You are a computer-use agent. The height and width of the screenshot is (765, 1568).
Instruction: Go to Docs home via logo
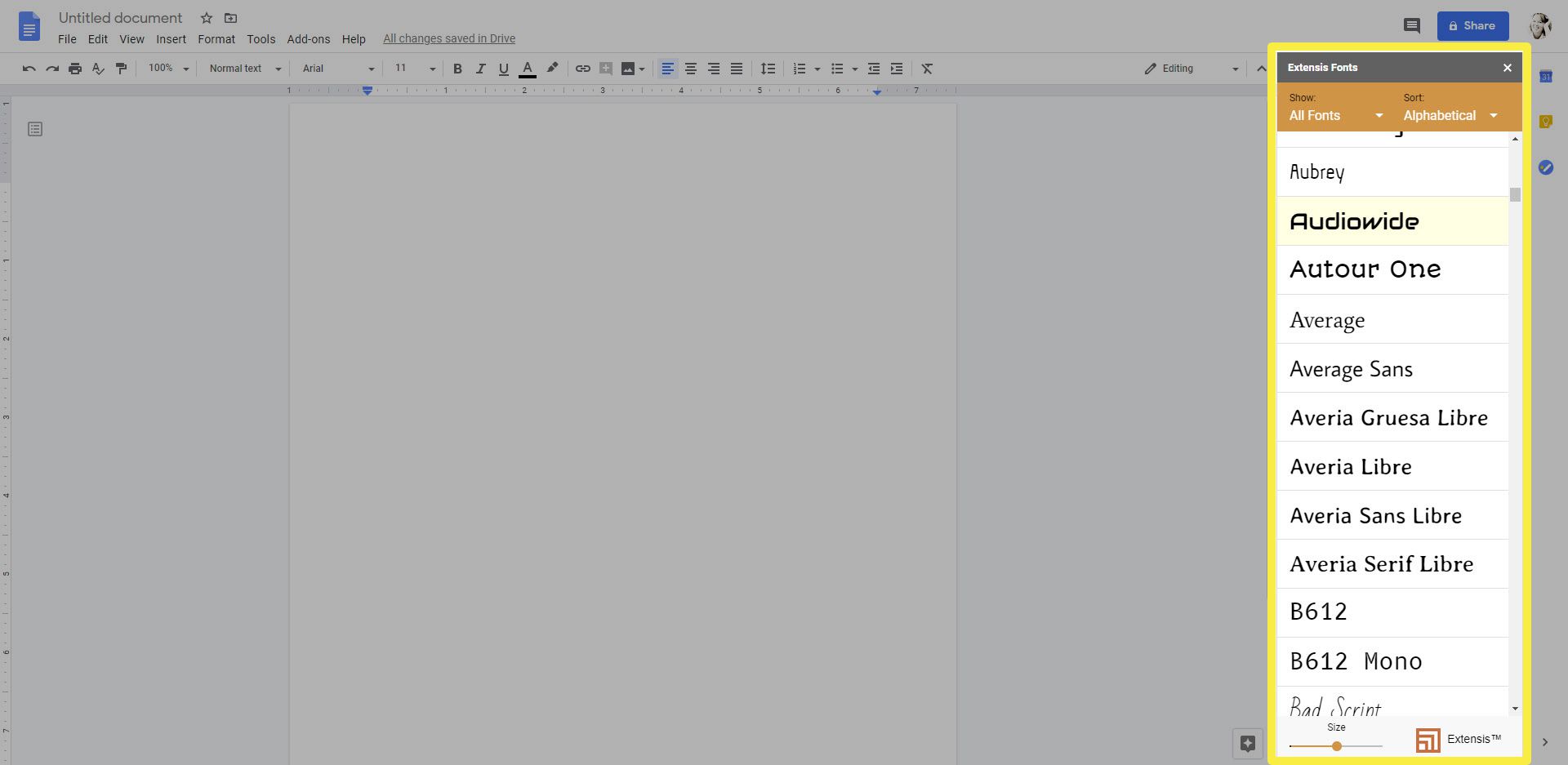pos(29,27)
